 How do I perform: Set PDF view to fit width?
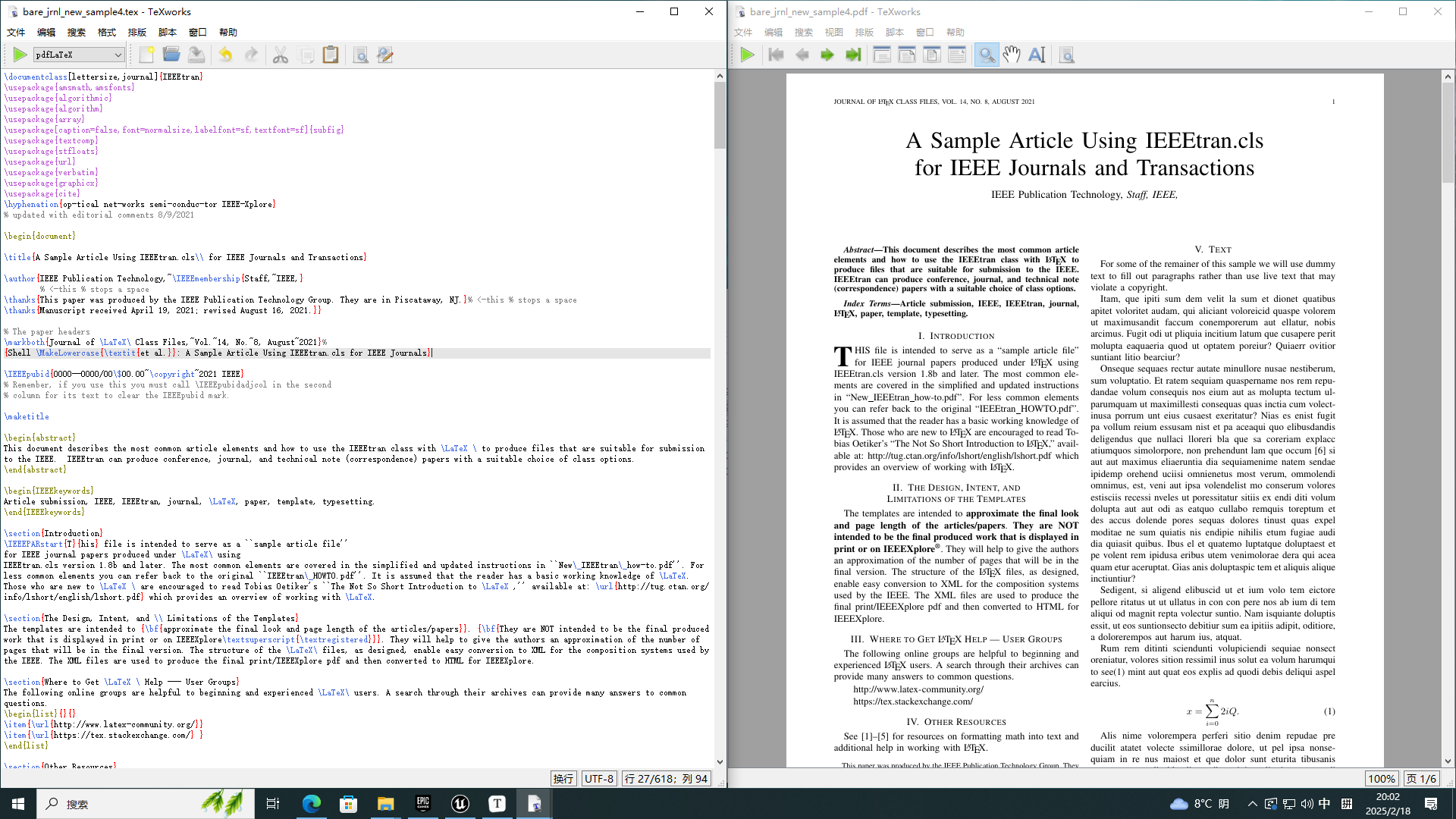[x=907, y=55]
